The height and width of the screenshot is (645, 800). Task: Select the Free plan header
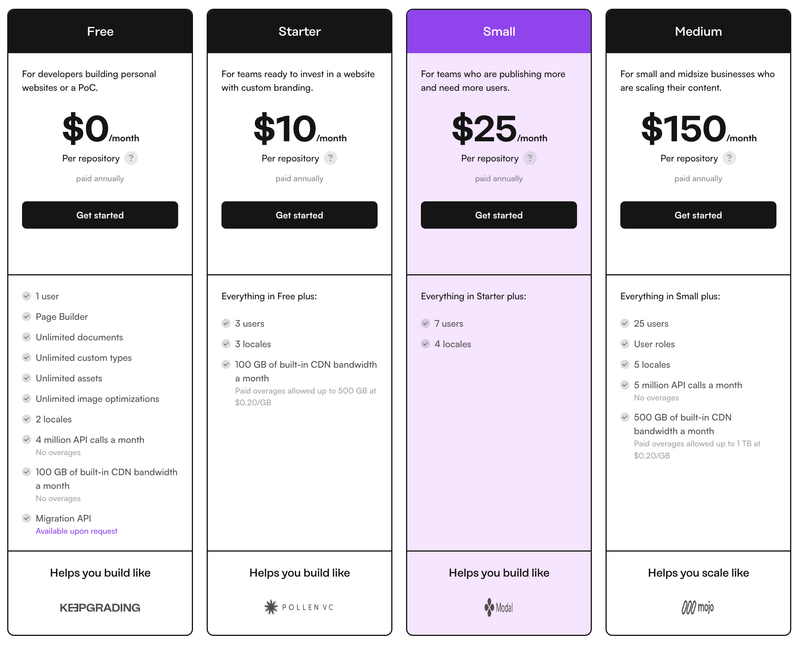click(100, 31)
